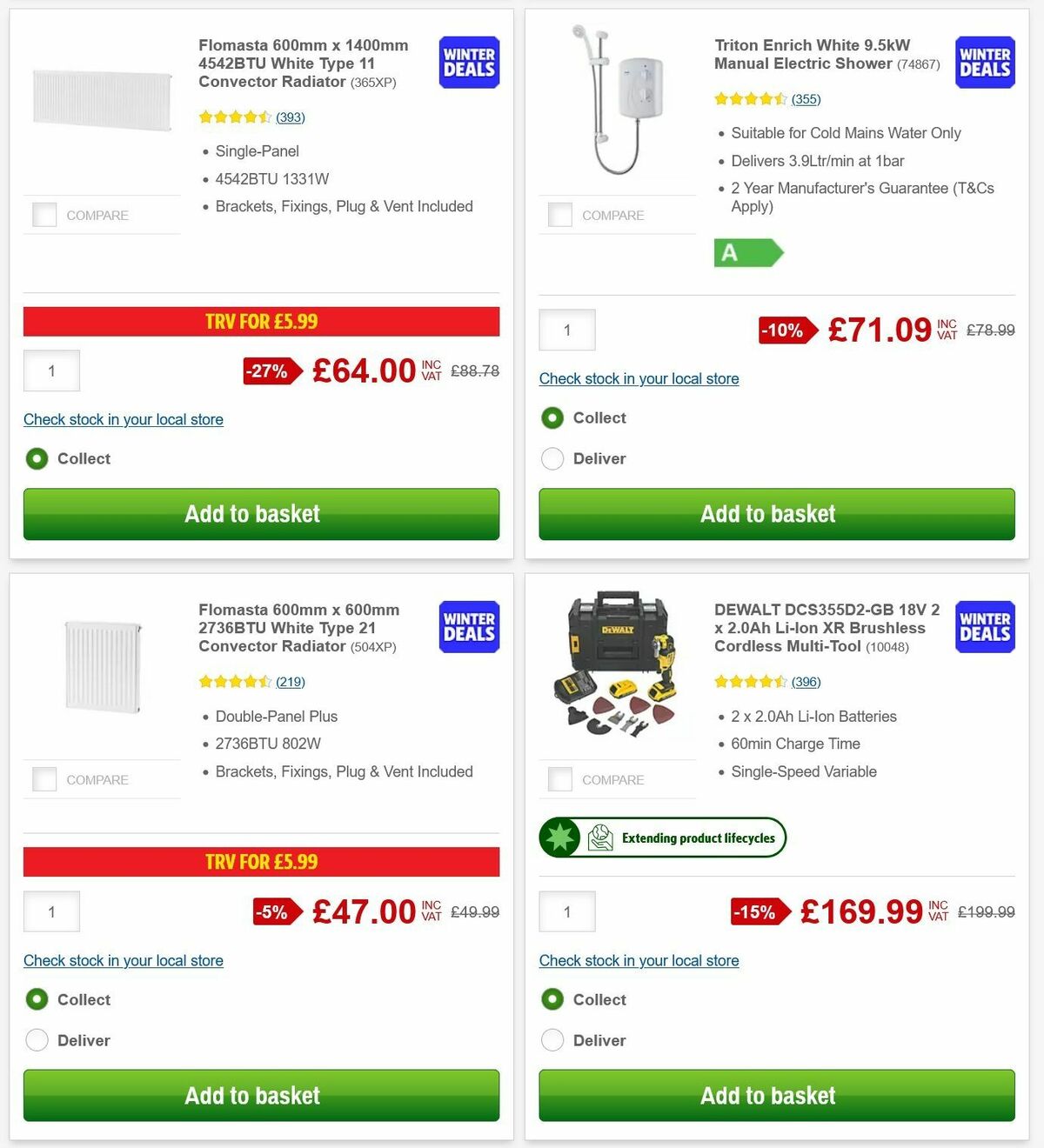Click the Winter Deals badge on Flomasta 1400mm radiator
This screenshot has height=1148, width=1044.
click(x=468, y=62)
